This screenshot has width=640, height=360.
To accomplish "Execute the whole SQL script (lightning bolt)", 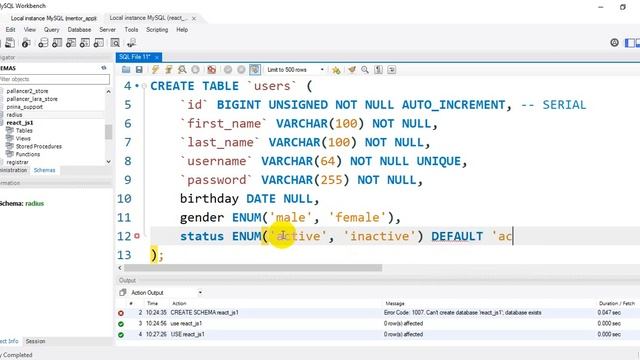I will [155, 70].
